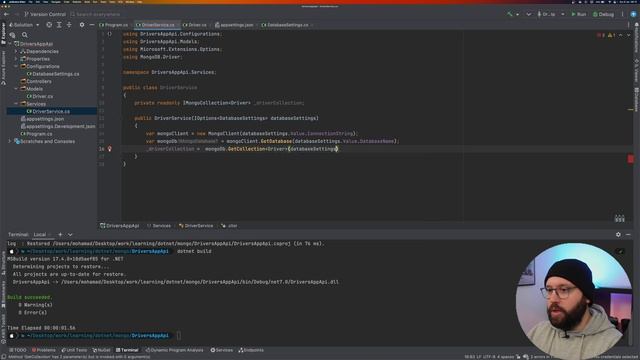Hide the Explorer panel with minus icon
This screenshot has width=640, height=360.
tap(91, 25)
